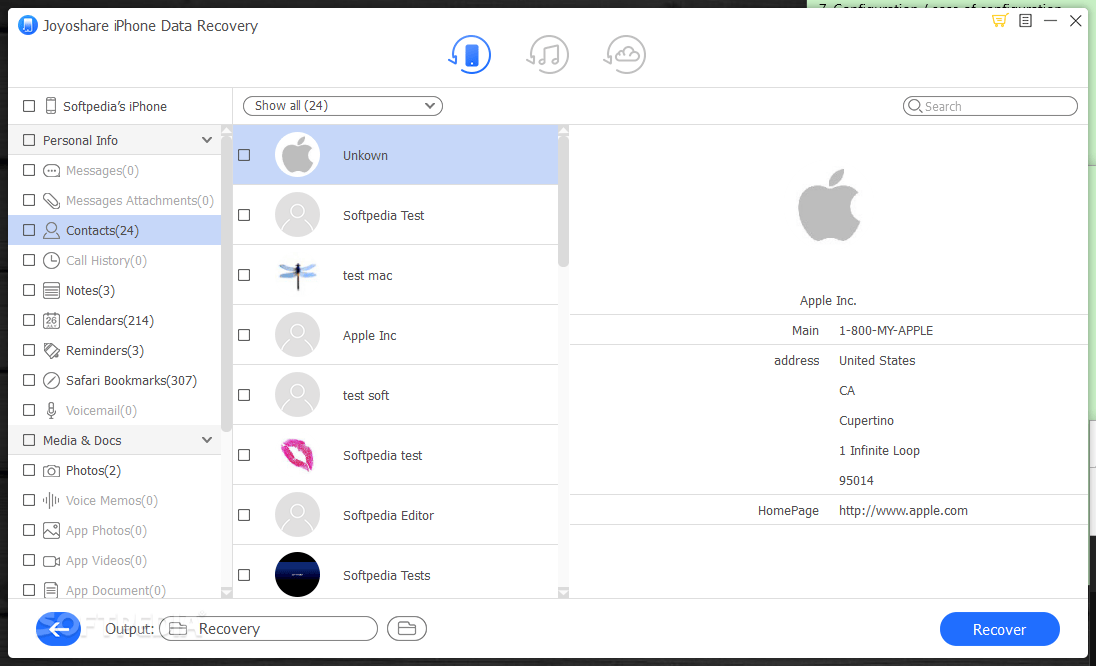This screenshot has height=666, width=1096.
Task: Collapse the Media & Docs section chevron
Action: (x=207, y=440)
